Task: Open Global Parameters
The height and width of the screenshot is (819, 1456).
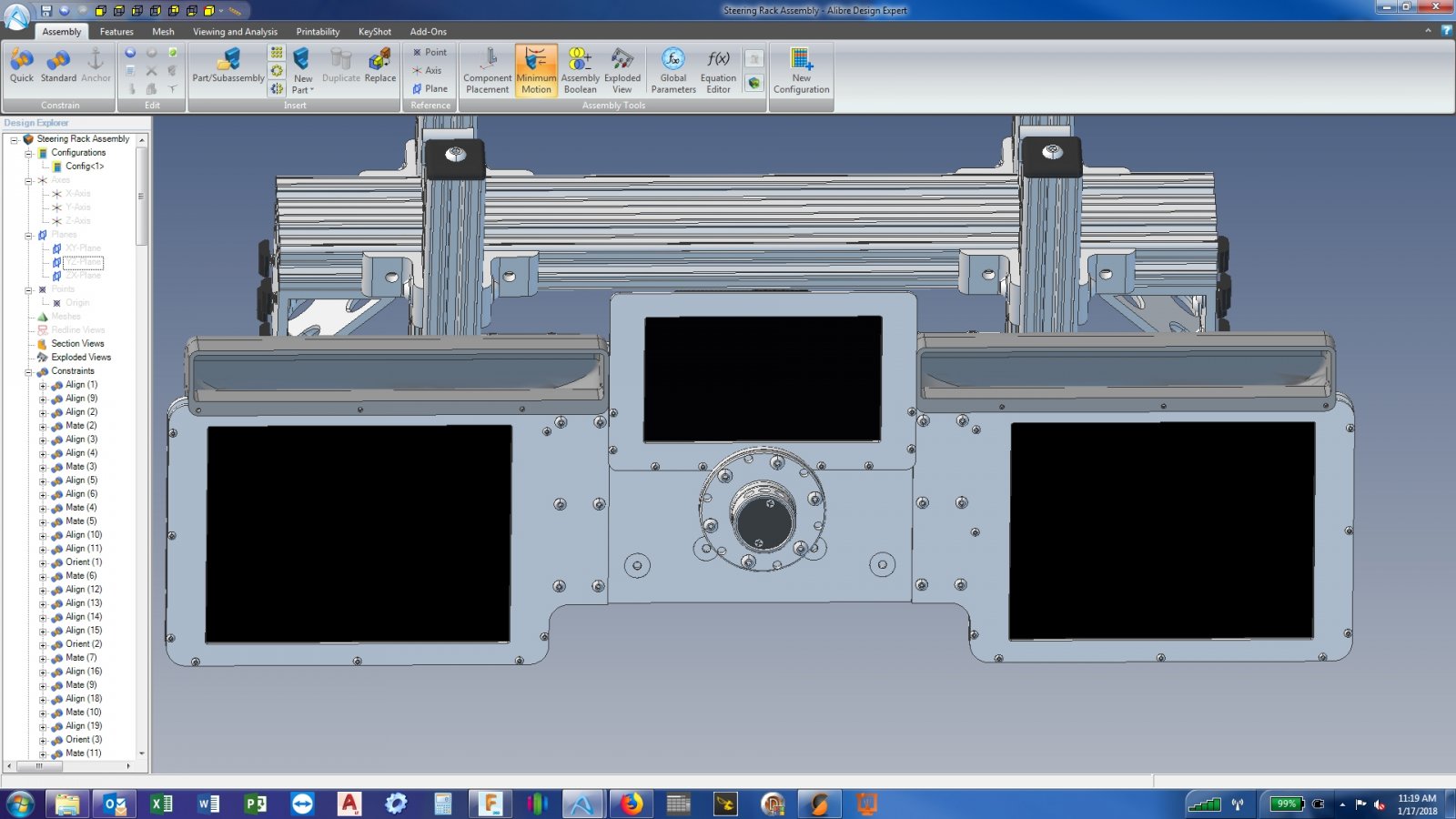Action: pyautogui.click(x=673, y=71)
